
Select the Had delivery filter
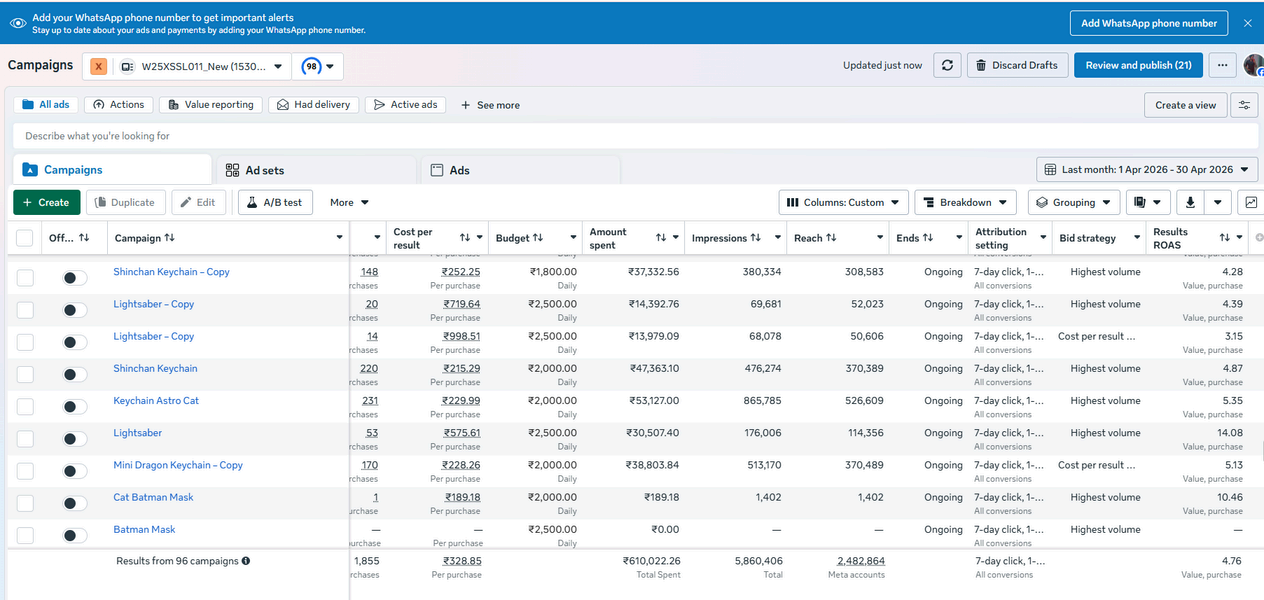[x=313, y=105]
